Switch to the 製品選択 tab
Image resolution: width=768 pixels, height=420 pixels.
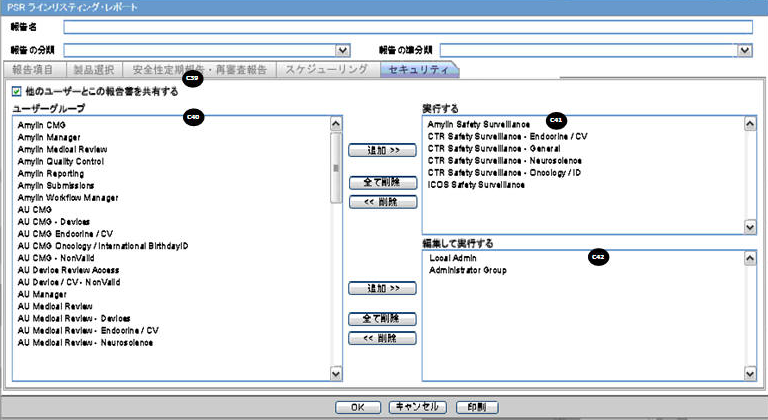tap(94, 70)
